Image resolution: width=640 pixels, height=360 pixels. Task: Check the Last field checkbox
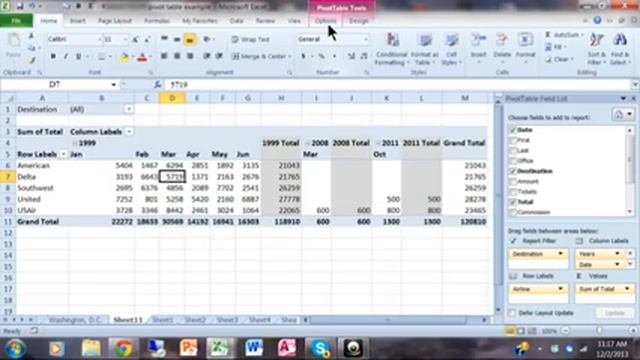513,150
